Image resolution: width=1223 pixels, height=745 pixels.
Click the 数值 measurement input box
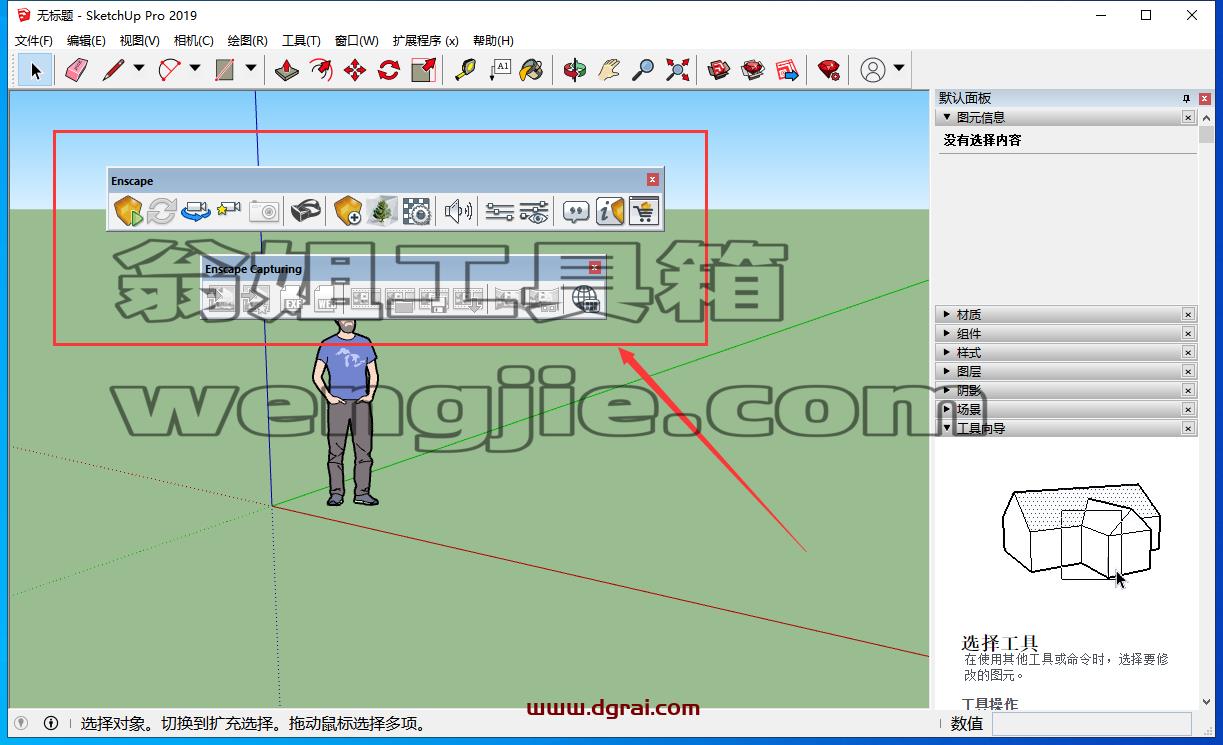(x=1090, y=724)
